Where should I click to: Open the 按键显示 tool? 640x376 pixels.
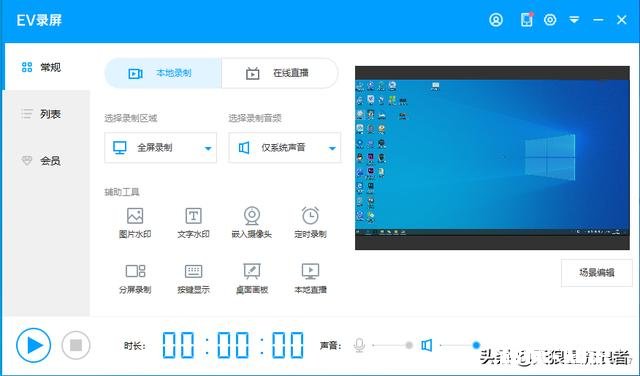(x=193, y=278)
